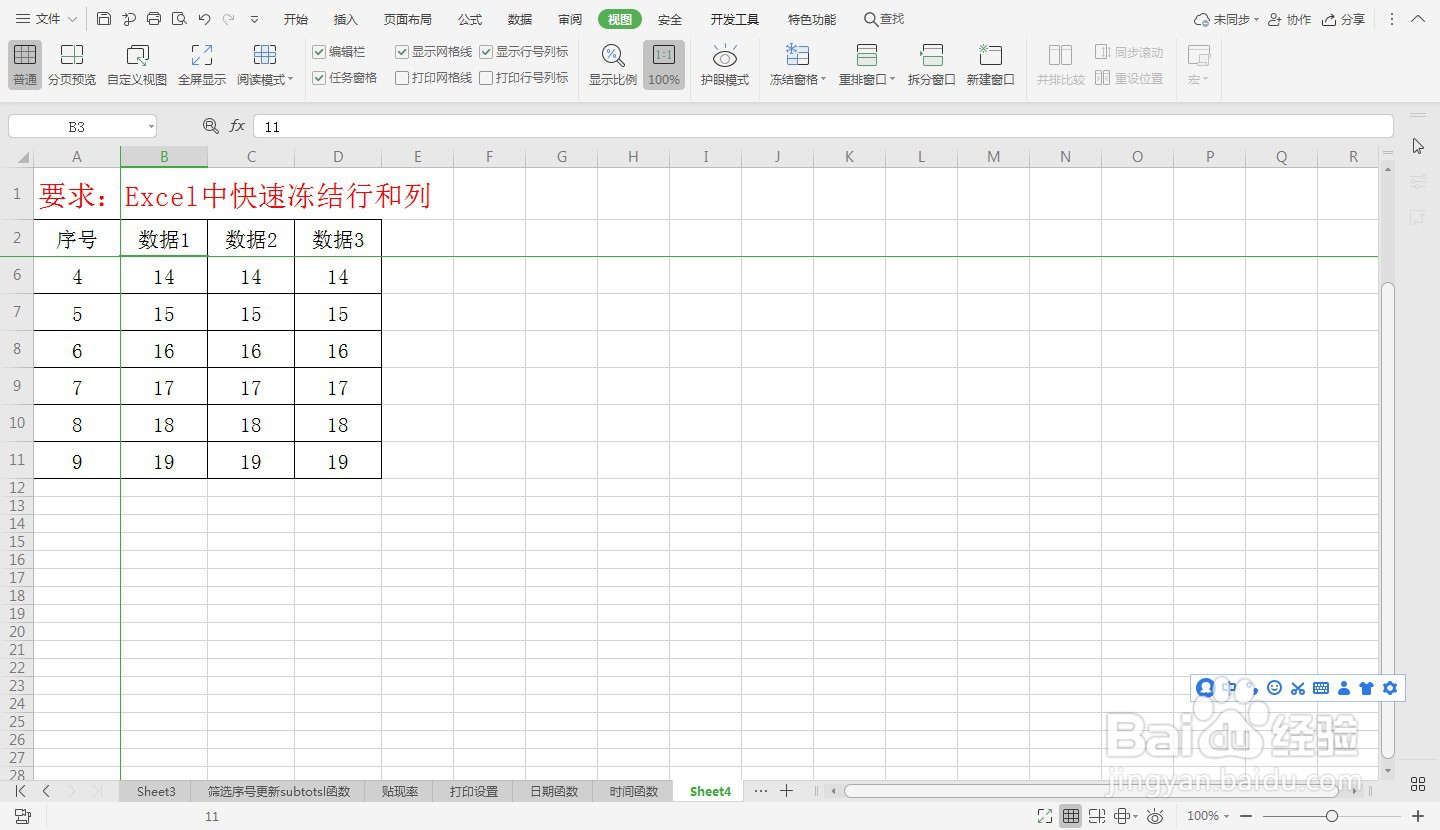Click the Undo arrow icon

(204, 19)
